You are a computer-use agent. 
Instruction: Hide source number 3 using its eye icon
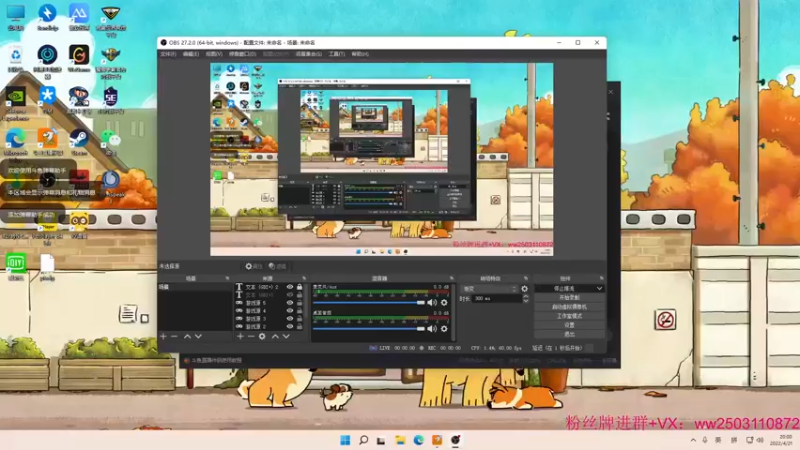click(x=290, y=318)
